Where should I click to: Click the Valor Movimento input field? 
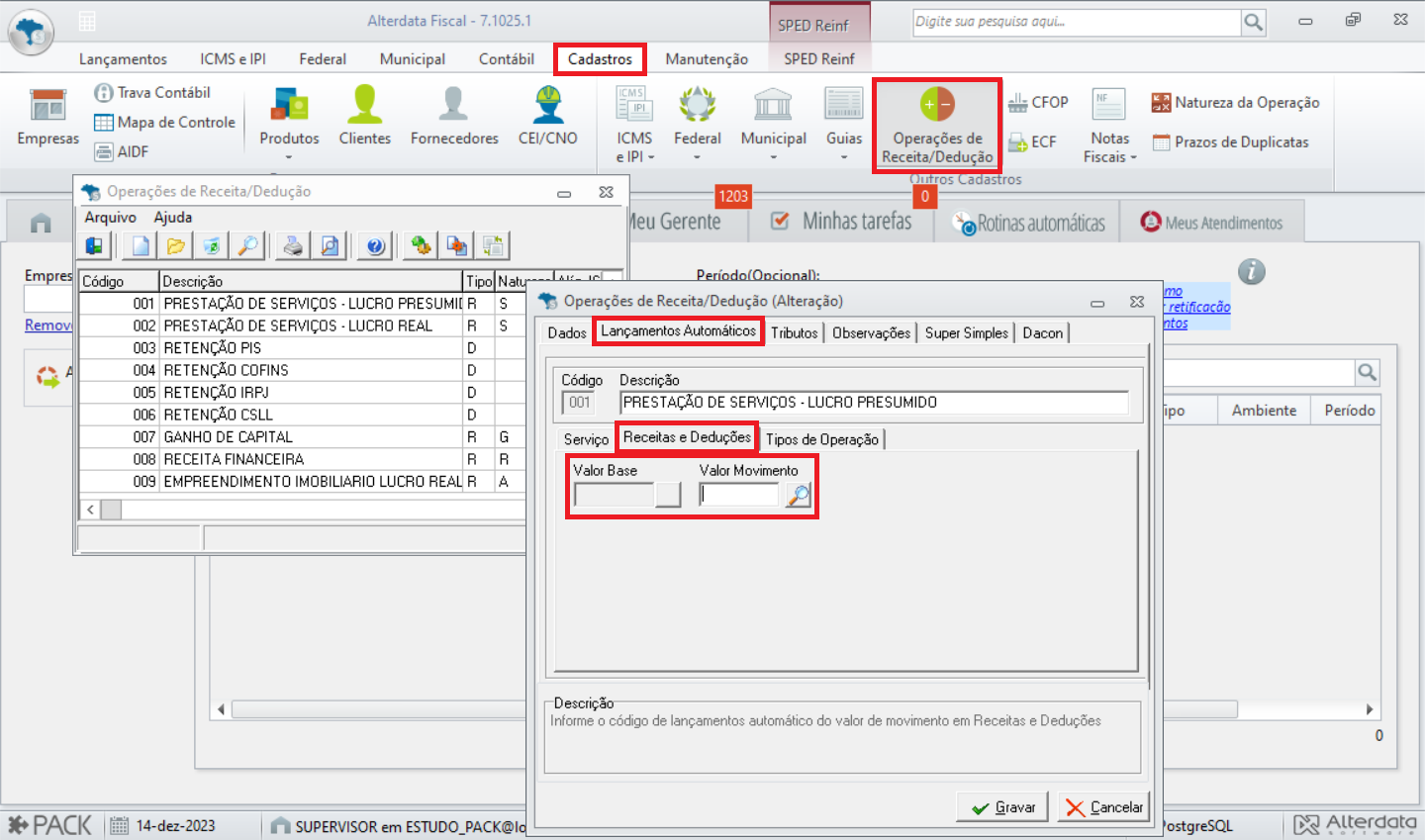pyautogui.click(x=739, y=495)
